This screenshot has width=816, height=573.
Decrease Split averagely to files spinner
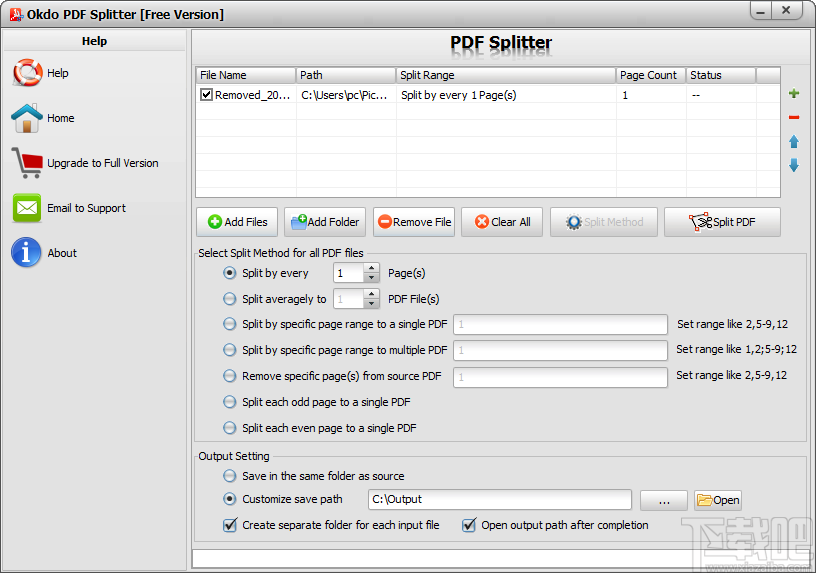tap(371, 304)
